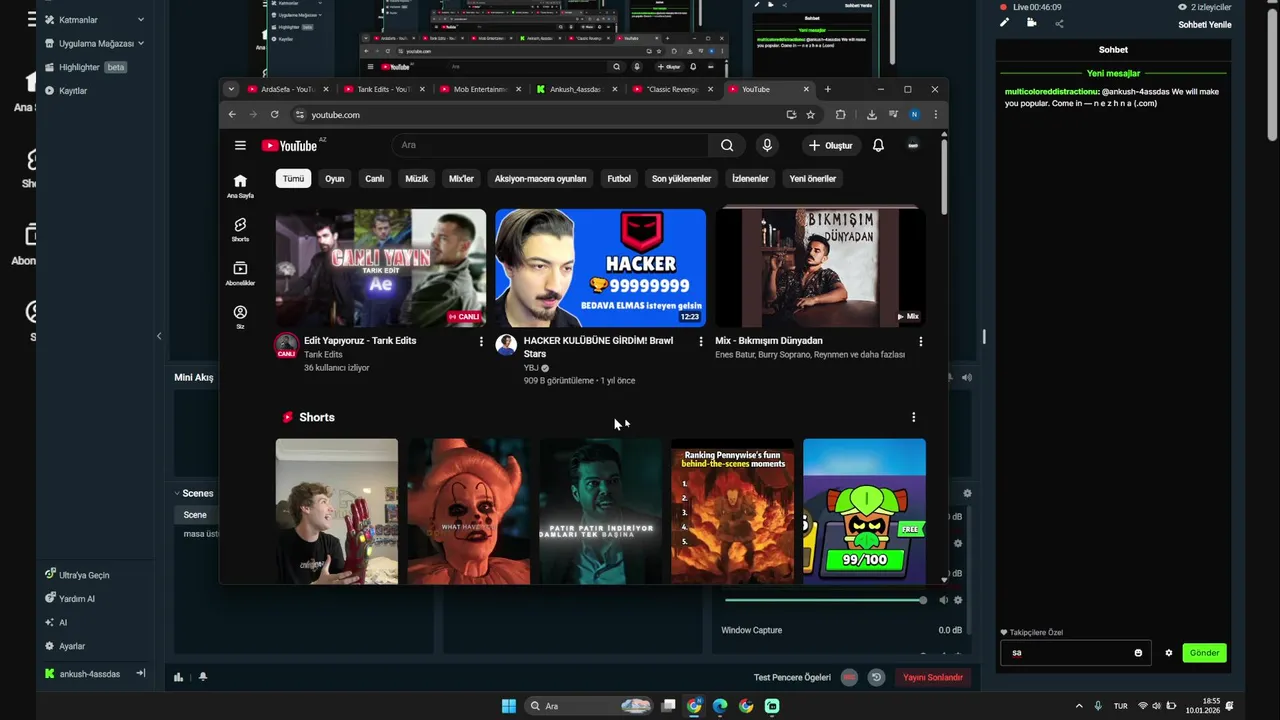Open YouTube hamburger guide menu
Viewport: 1280px width, 720px height.
240,145
